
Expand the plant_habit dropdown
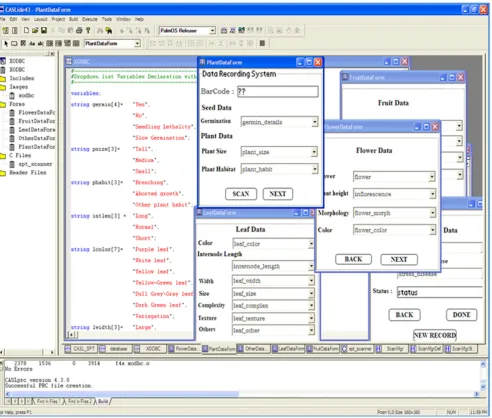pyautogui.click(x=314, y=169)
